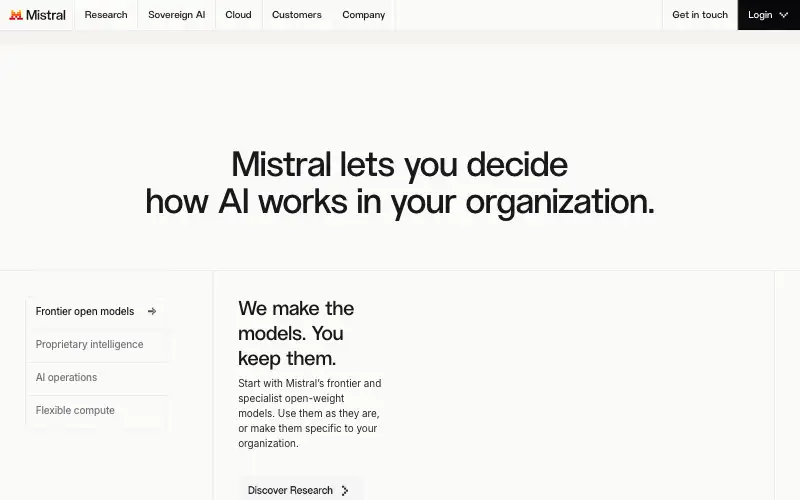Open the Sovereign AI menu
800x500 pixels.
177,15
